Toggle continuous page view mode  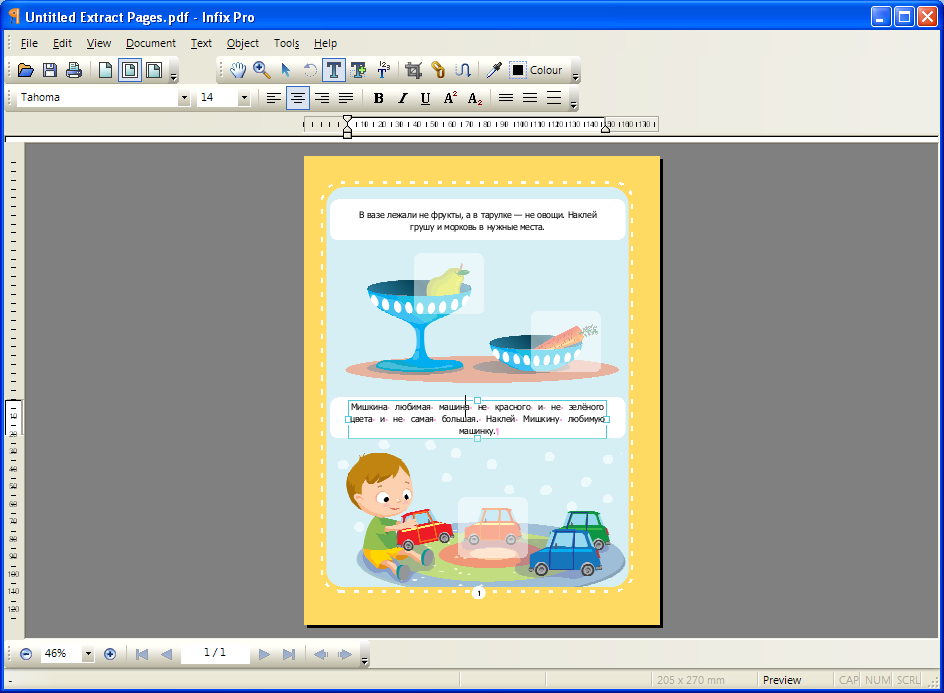tap(154, 70)
